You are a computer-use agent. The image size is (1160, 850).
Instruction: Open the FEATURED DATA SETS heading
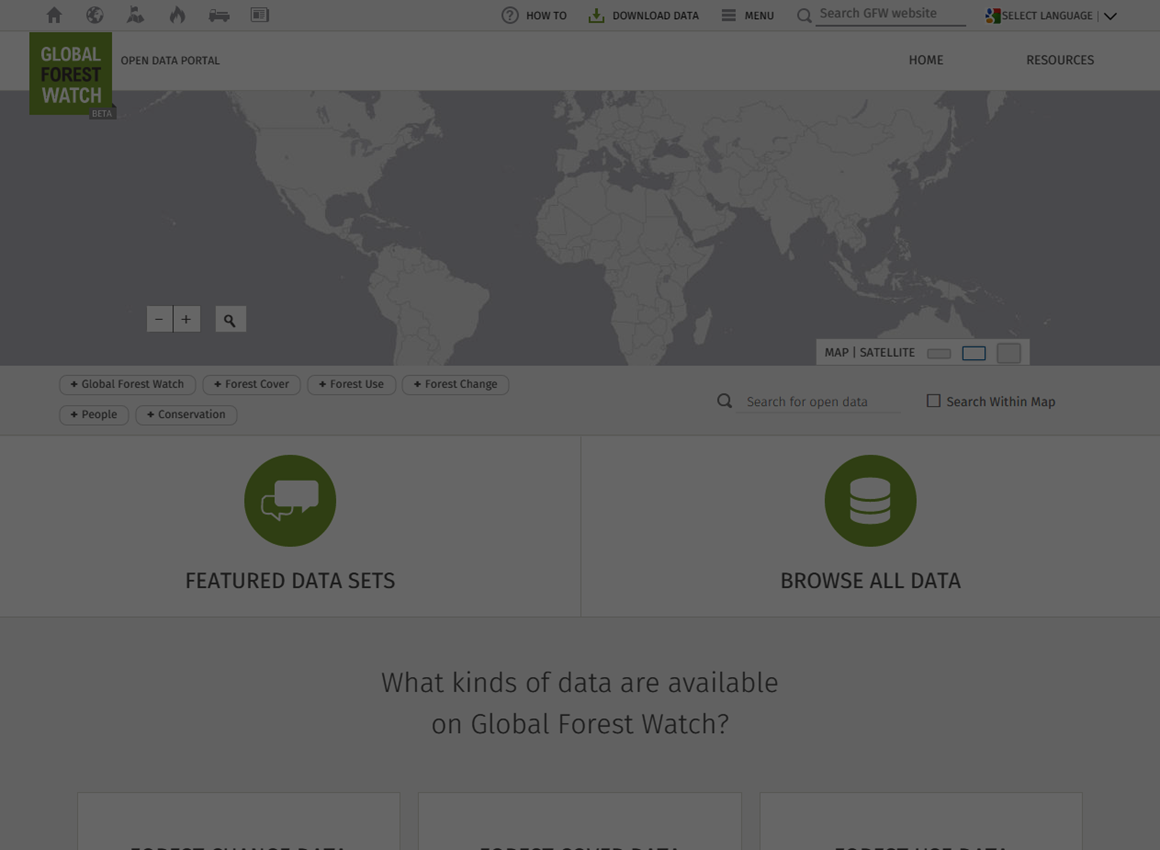(x=290, y=581)
